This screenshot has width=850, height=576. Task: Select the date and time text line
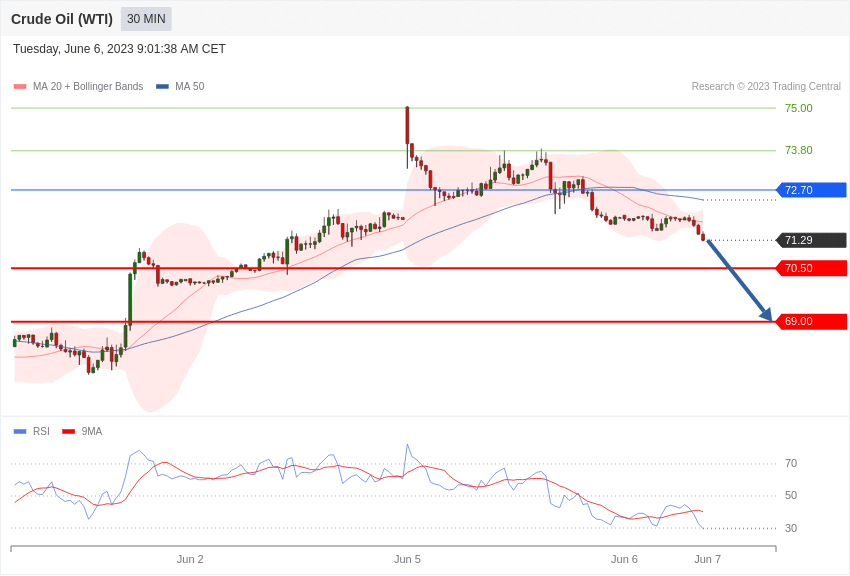(x=119, y=49)
